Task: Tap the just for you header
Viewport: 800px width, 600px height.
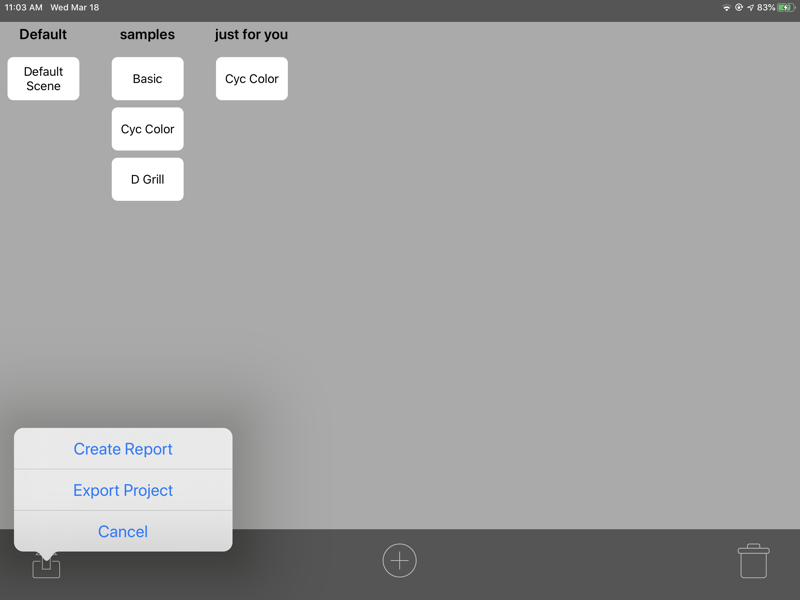Action: (x=251, y=34)
